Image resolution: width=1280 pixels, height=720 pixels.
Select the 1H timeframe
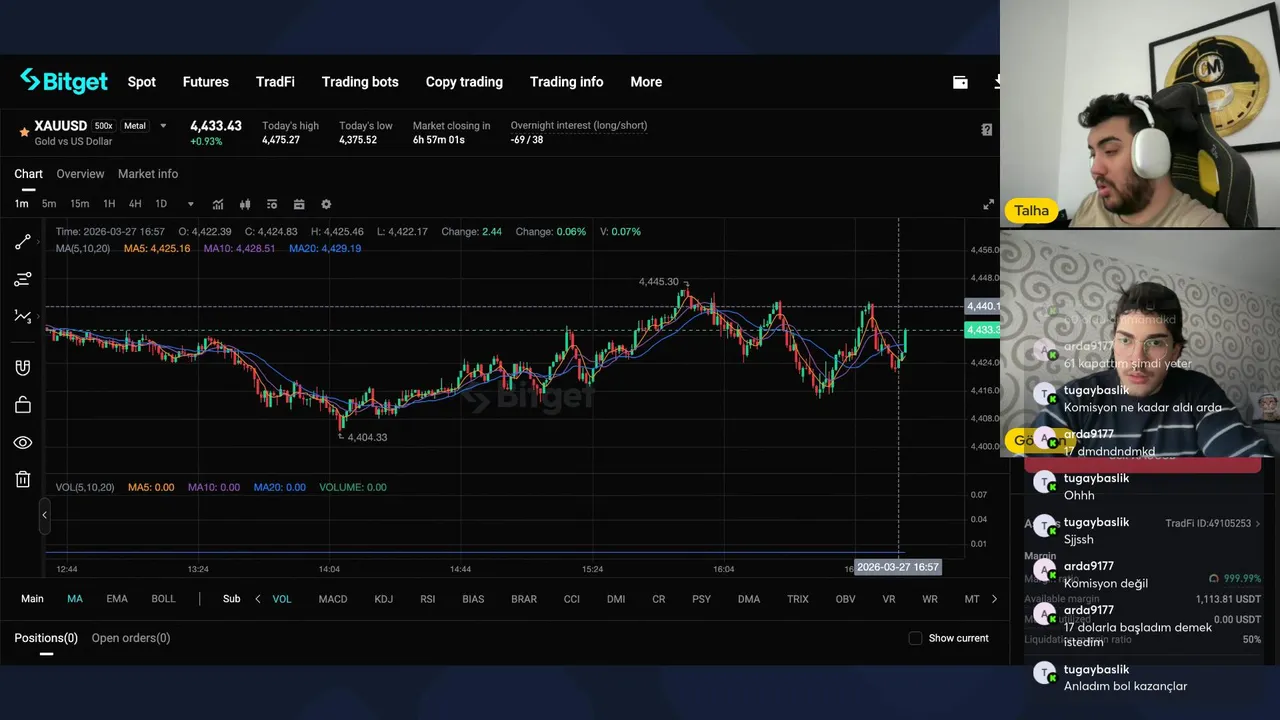109,204
